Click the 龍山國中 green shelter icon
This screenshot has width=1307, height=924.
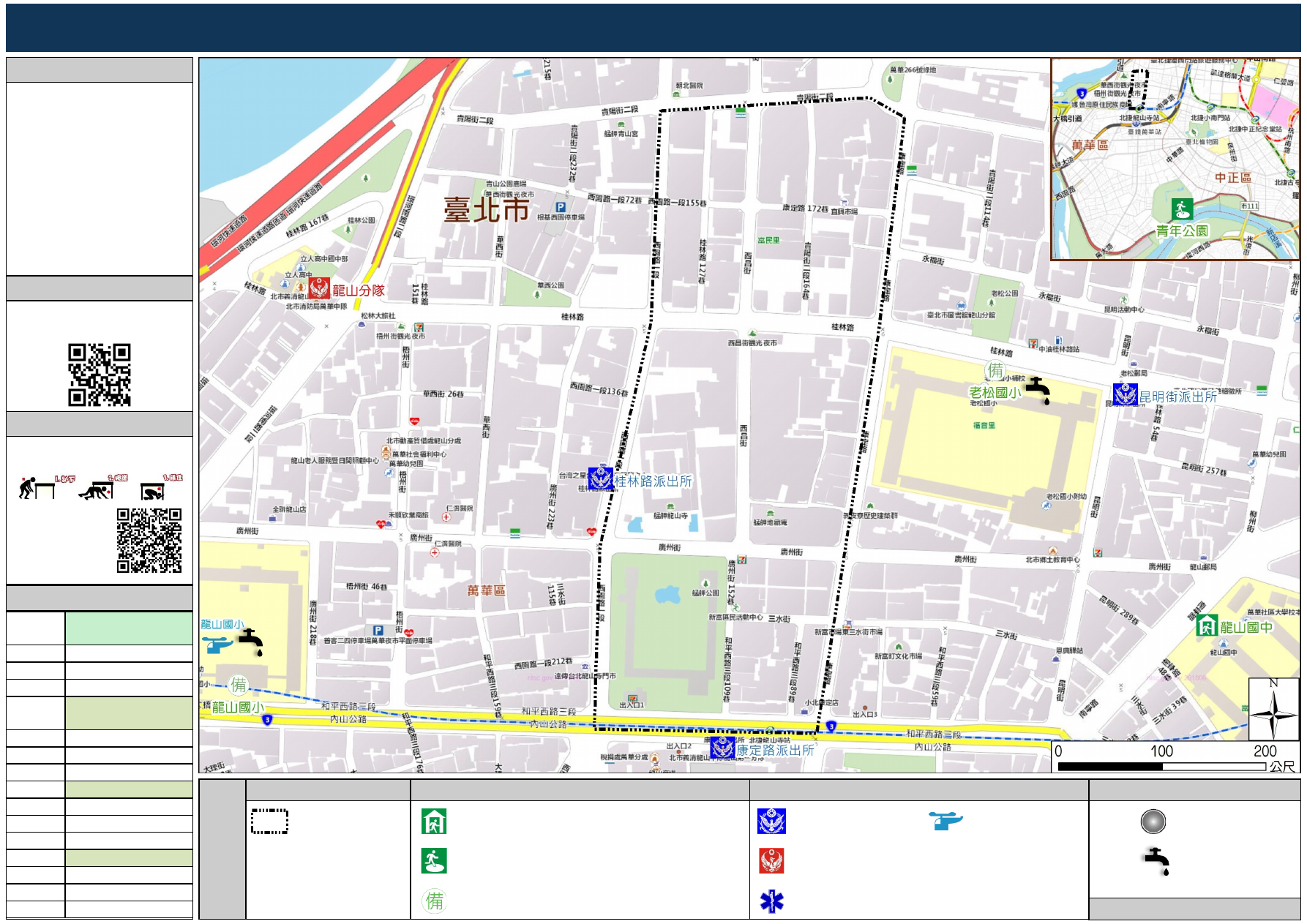[x=1207, y=626]
